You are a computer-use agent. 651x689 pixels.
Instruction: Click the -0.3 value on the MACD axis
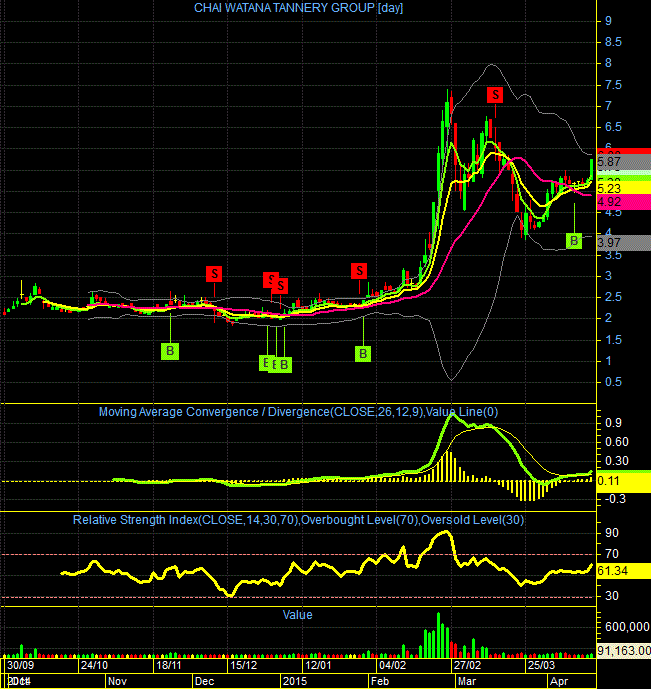click(x=615, y=499)
